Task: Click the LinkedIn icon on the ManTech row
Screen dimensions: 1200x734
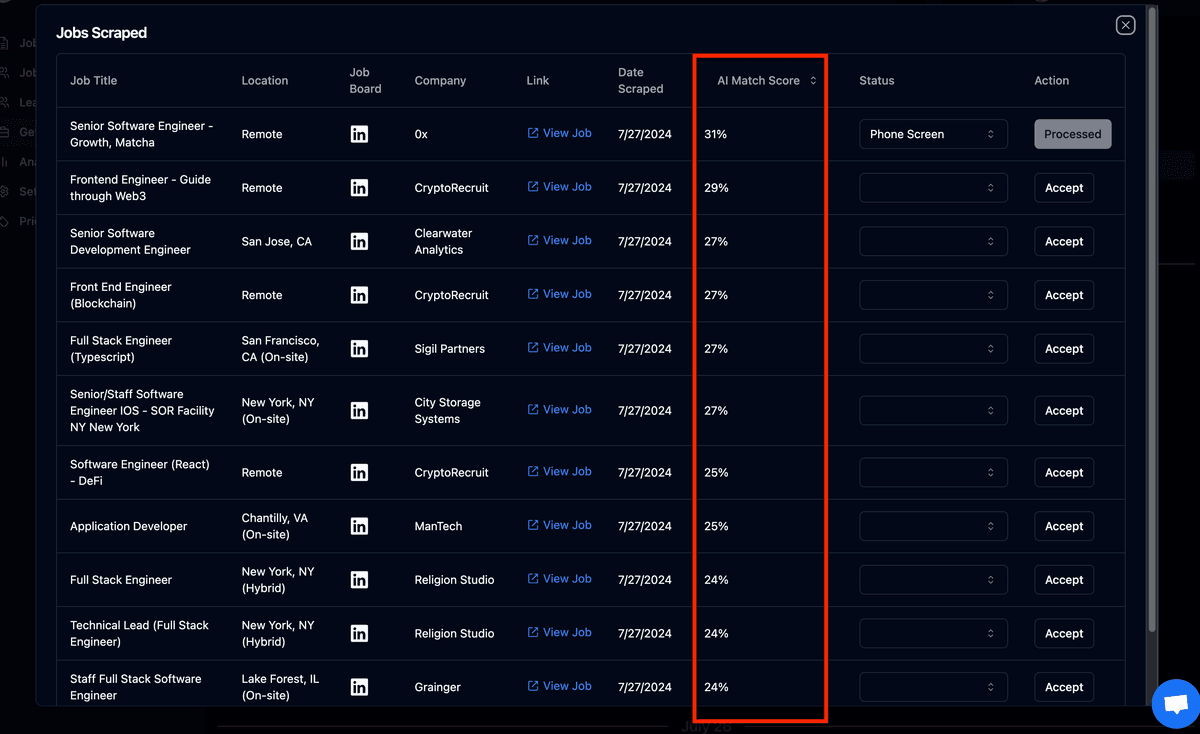Action: (x=359, y=525)
